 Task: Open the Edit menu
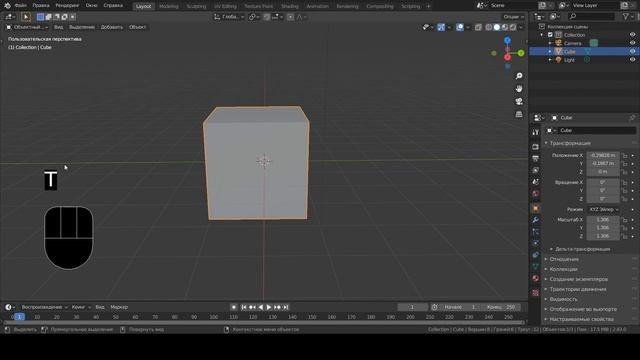41,6
